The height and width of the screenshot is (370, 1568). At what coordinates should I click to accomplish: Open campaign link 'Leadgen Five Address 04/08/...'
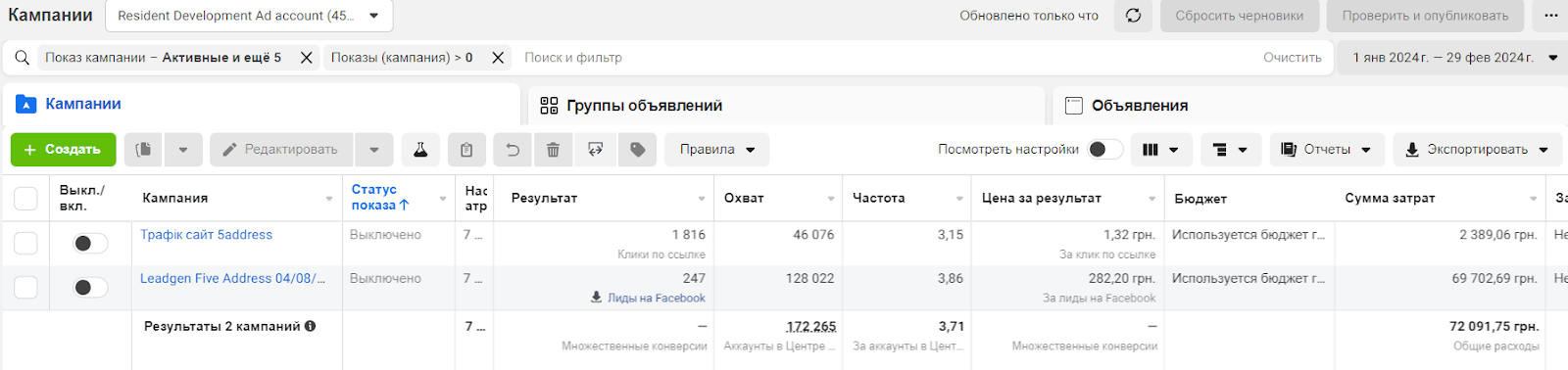click(232, 279)
